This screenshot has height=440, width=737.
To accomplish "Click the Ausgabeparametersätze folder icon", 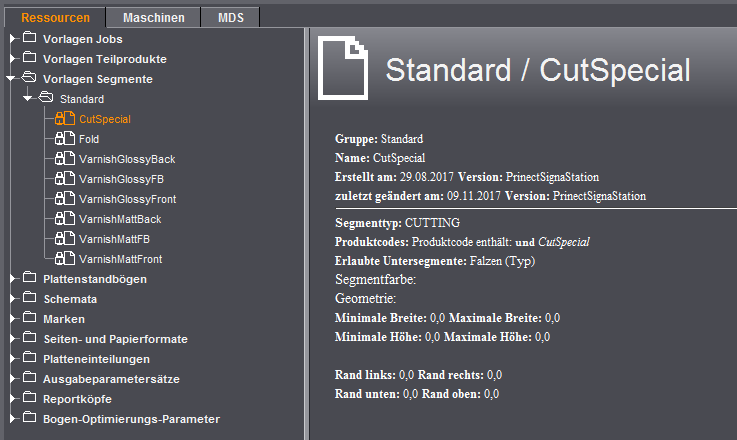I will 30,377.
